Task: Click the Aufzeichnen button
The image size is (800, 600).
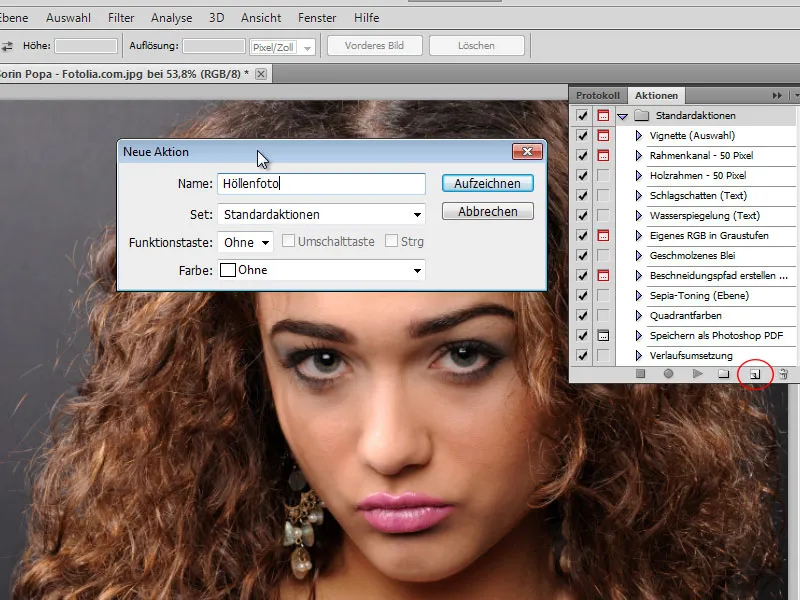Action: coord(488,184)
